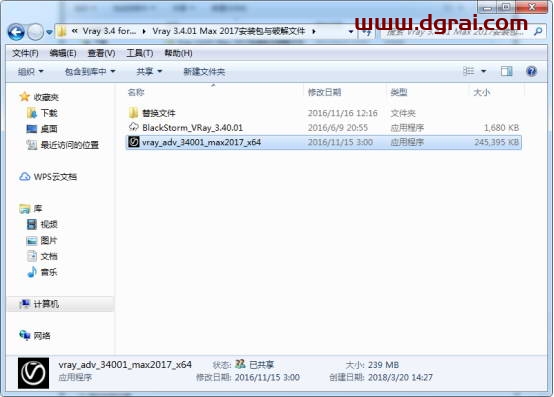
Task: Click the 最近访问的位置 icon
Action: 31,145
